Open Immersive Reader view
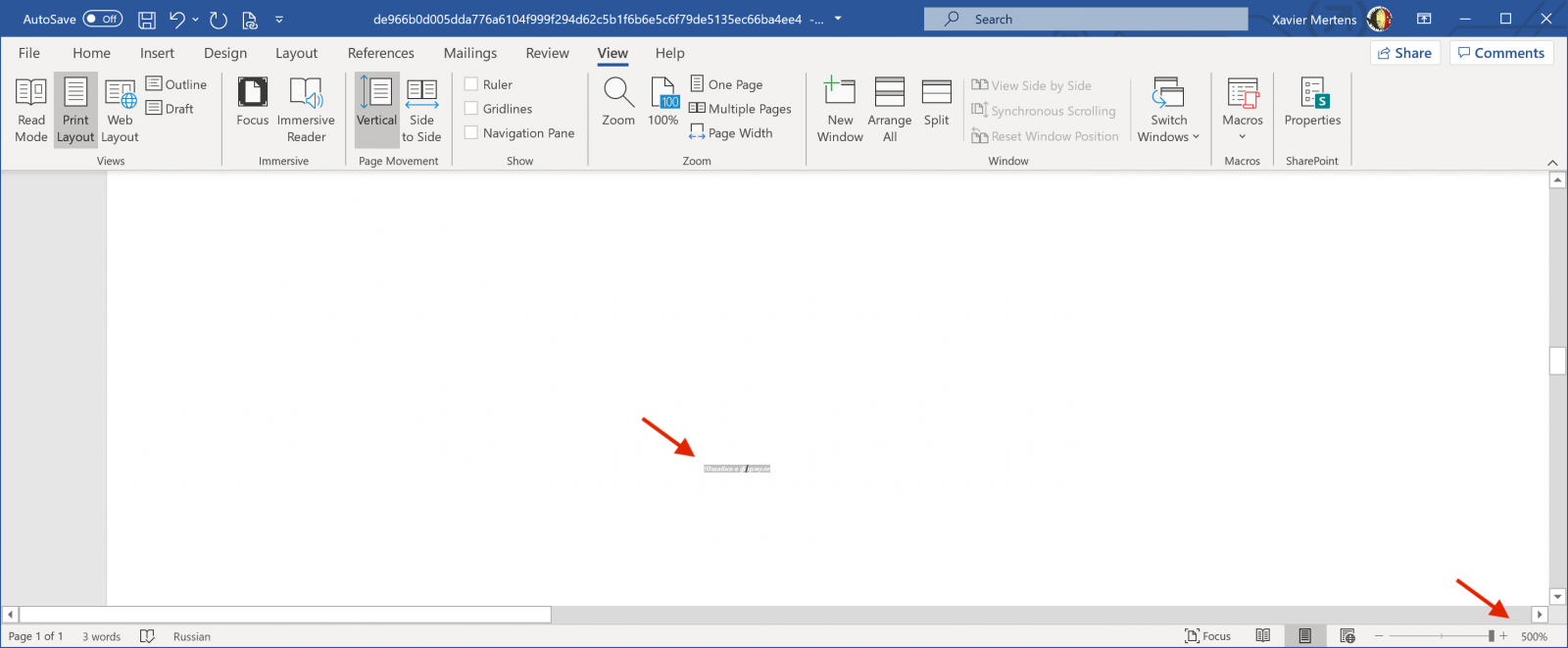Image resolution: width=1568 pixels, height=648 pixels. 306,110
